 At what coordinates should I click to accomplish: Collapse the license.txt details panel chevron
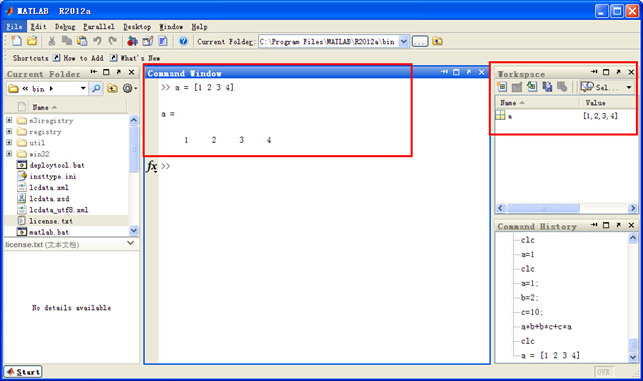pyautogui.click(x=130, y=243)
